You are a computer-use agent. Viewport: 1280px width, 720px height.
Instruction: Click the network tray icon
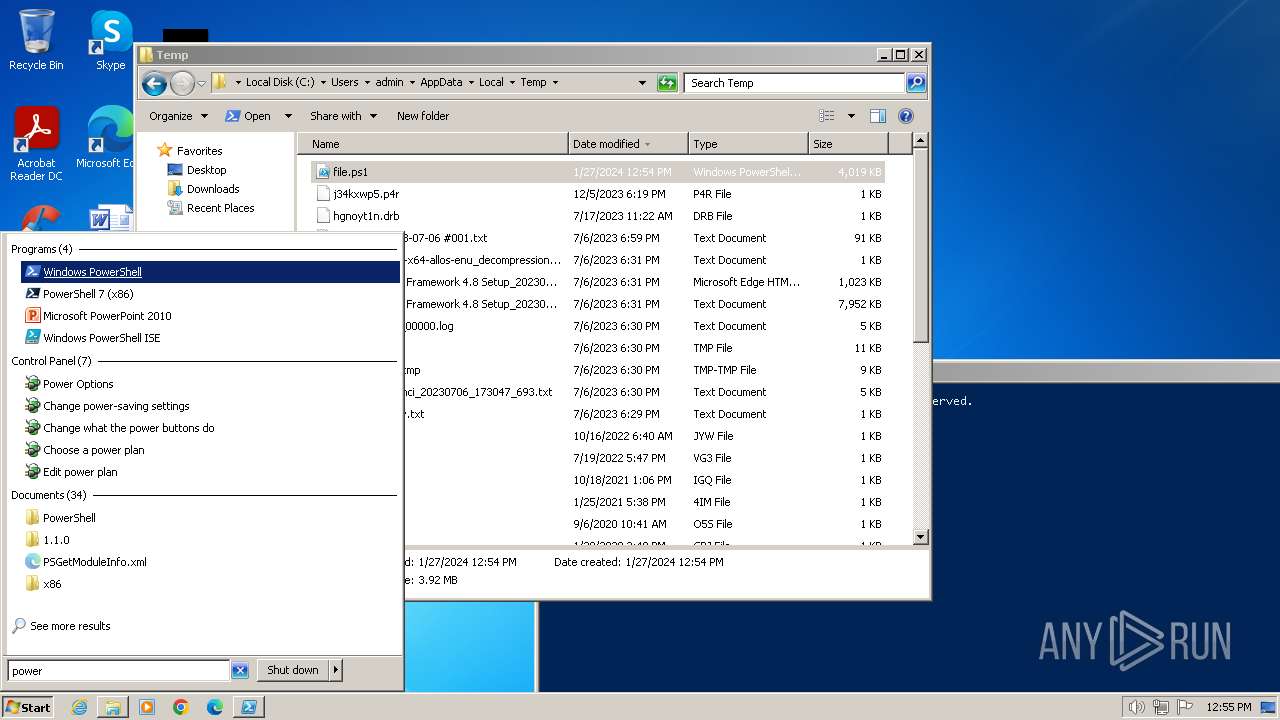1160,707
